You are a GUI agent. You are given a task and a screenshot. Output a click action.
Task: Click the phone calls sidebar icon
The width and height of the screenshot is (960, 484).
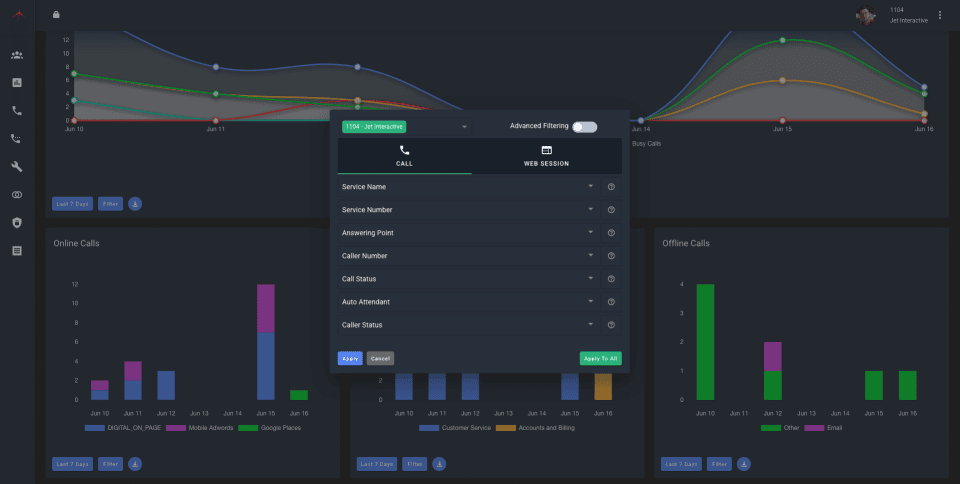[x=17, y=111]
